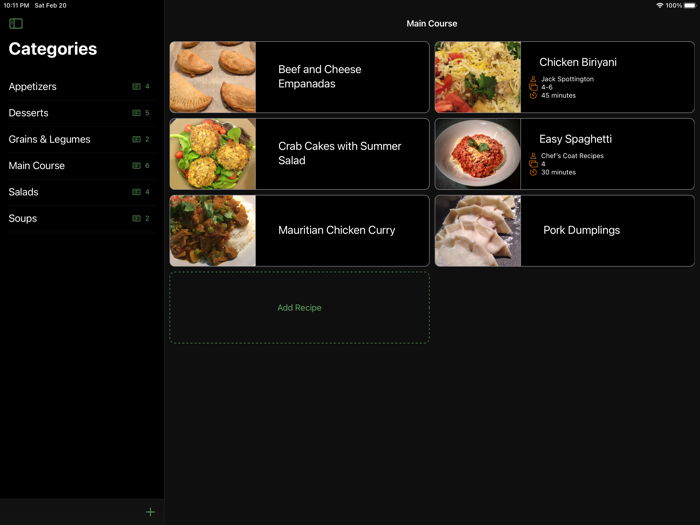Click recipe count icon beside Desserts
The width and height of the screenshot is (700, 525).
tap(137, 113)
